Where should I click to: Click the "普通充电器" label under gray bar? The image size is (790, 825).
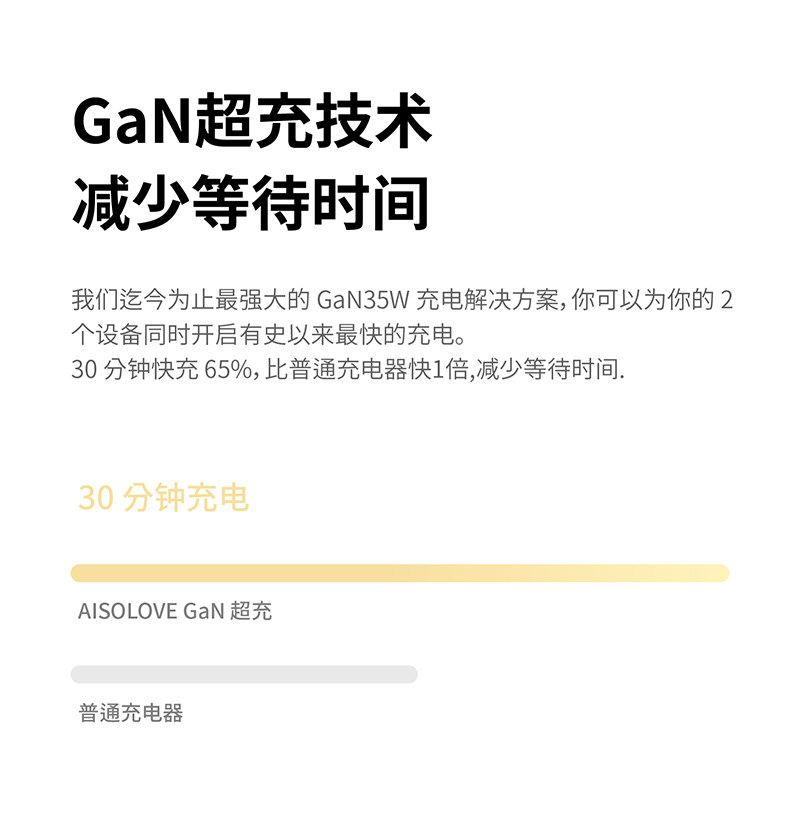pyautogui.click(x=131, y=713)
